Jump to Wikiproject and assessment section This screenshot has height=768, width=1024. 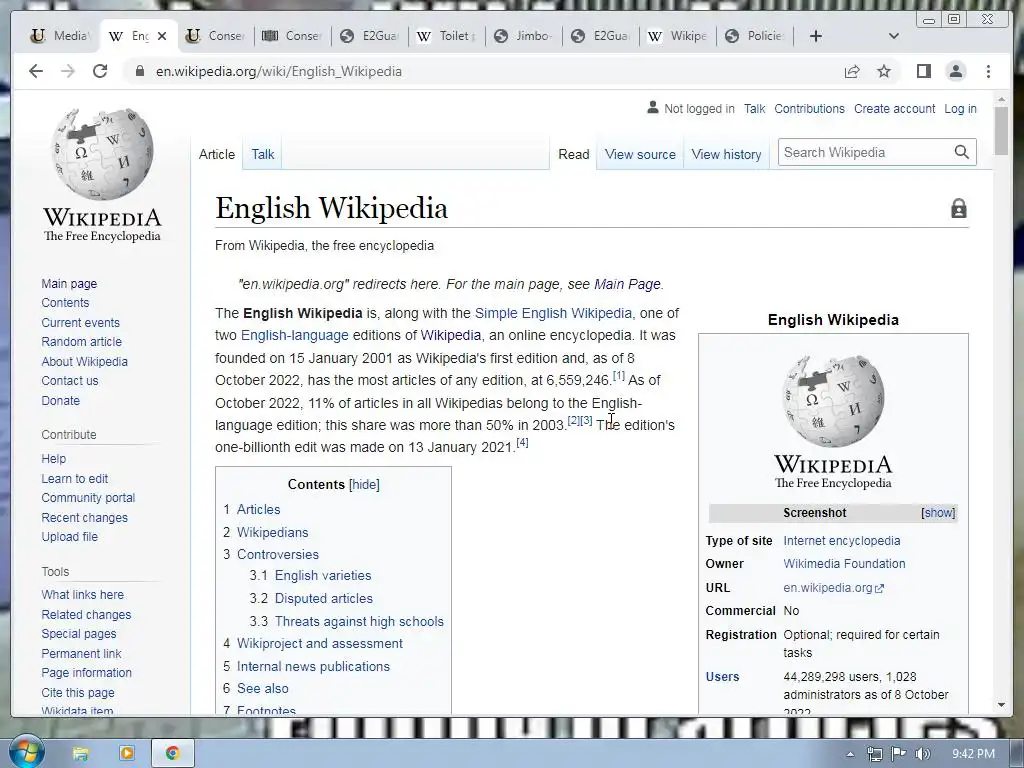[x=313, y=643]
